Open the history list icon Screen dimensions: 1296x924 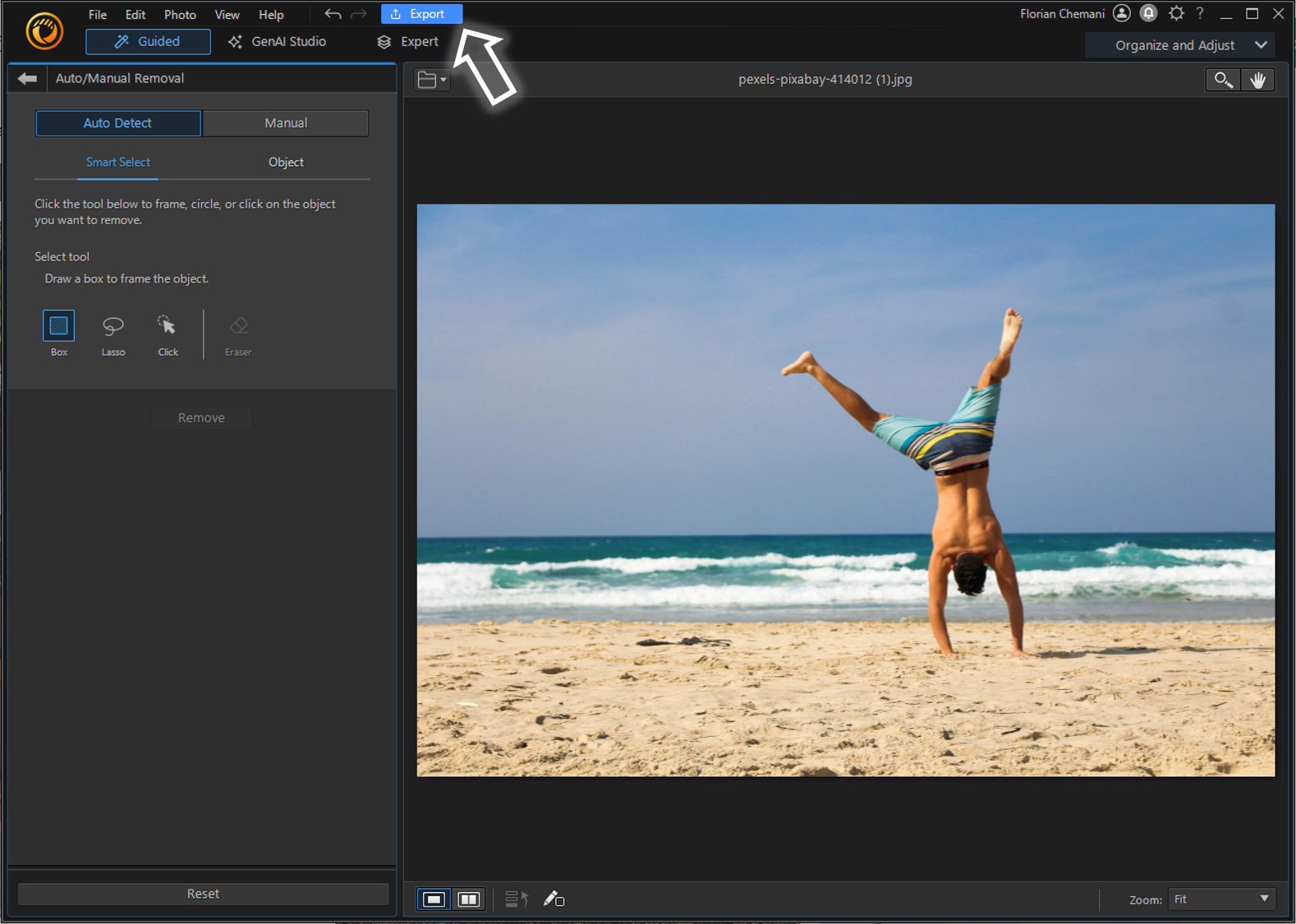[x=517, y=899]
